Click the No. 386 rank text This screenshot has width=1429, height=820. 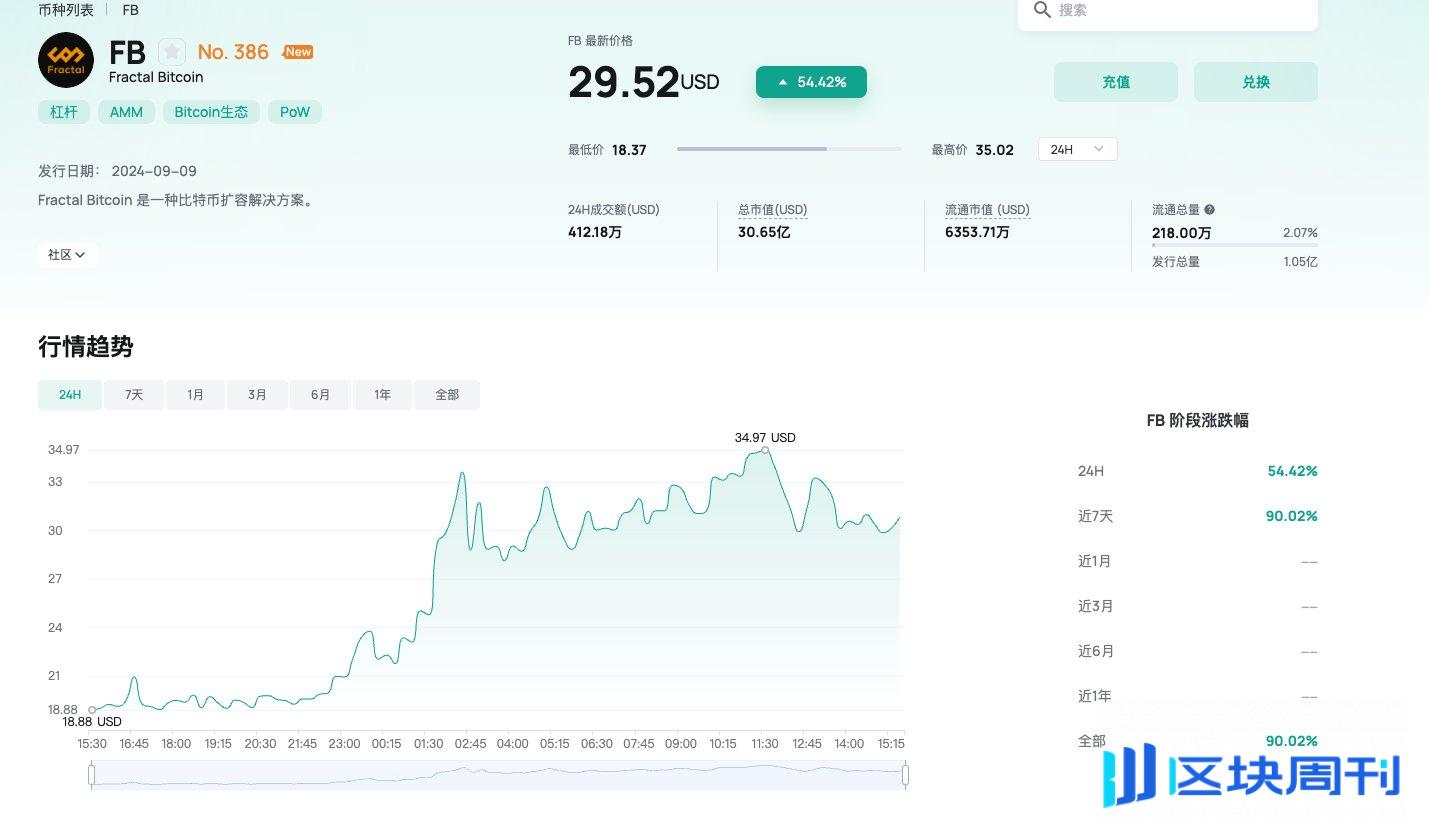pos(233,52)
